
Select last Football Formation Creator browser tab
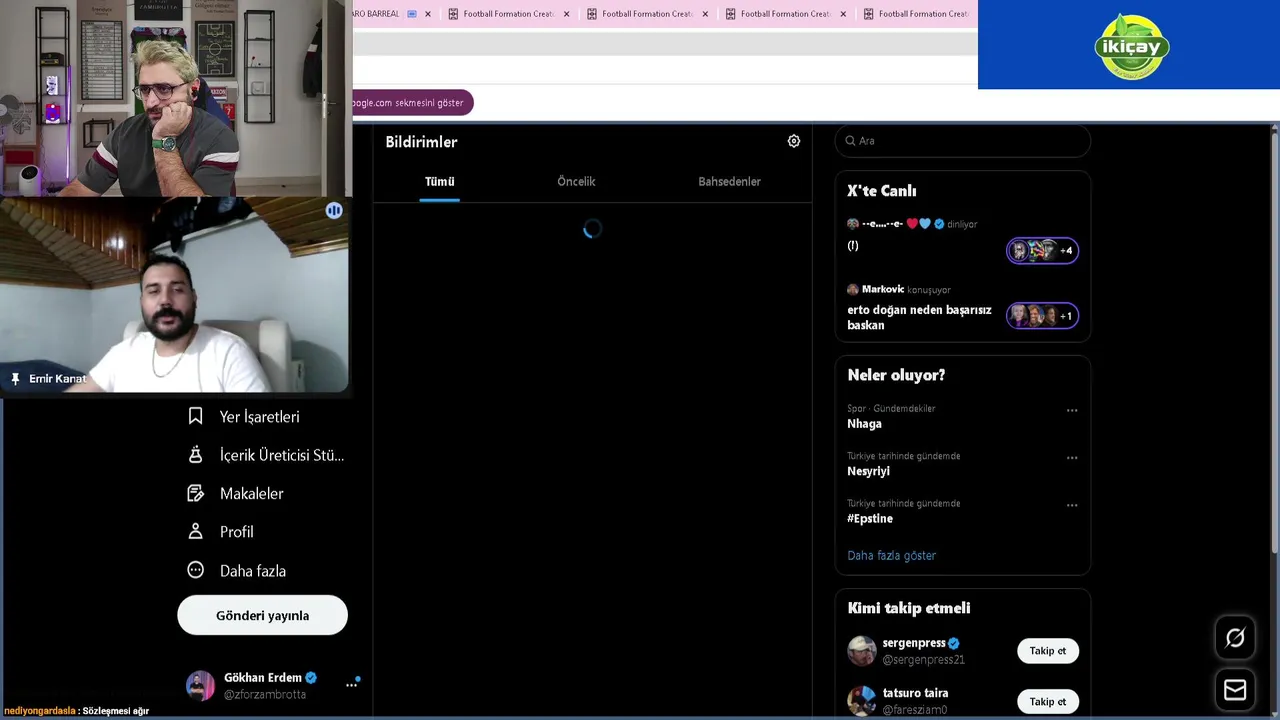[916, 14]
